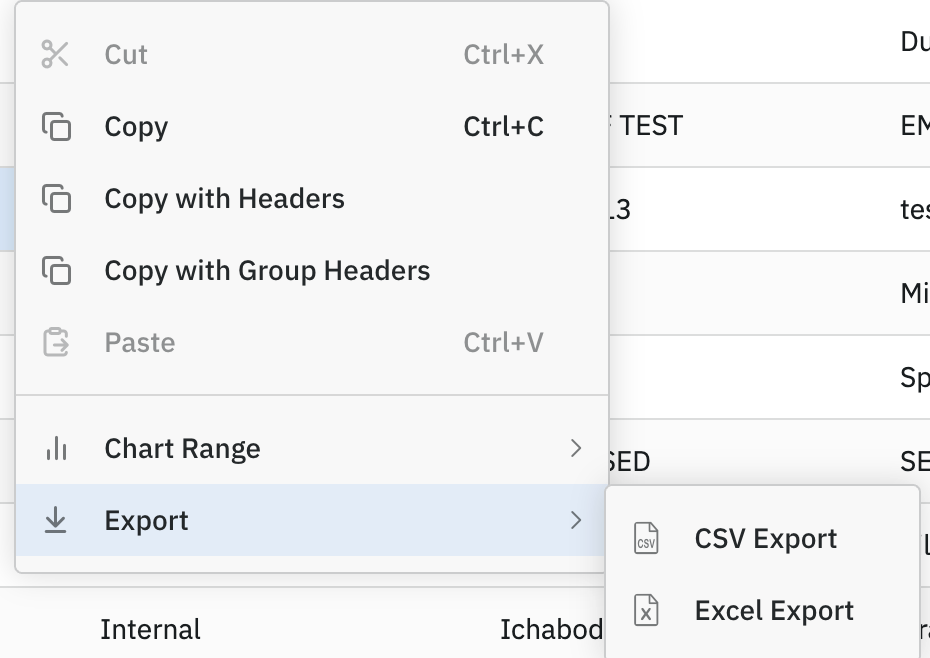Image resolution: width=930 pixels, height=658 pixels.
Task: Choose Copy with Headers menu entry
Action: pos(224,199)
